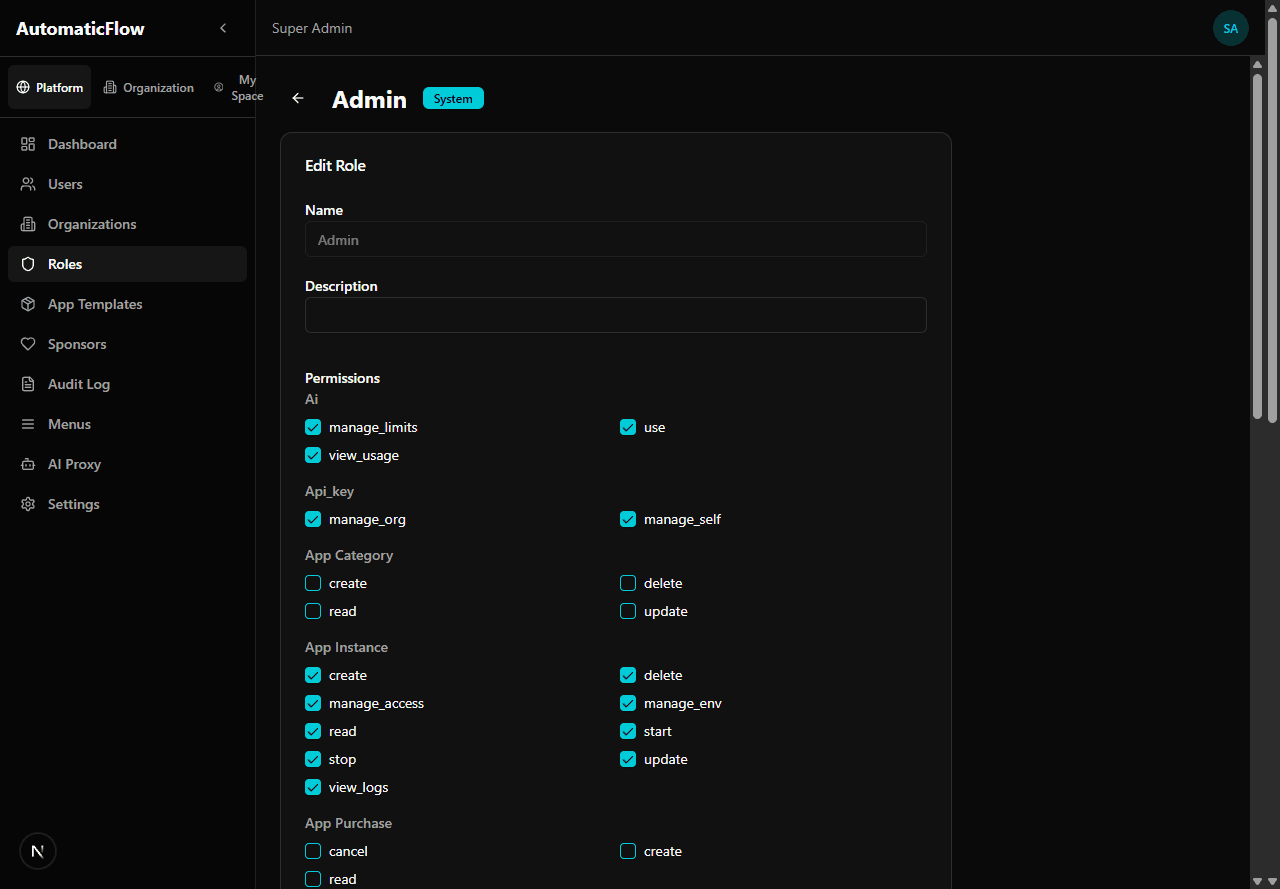Image resolution: width=1280 pixels, height=889 pixels.
Task: Enable App Category update permission
Action: pyautogui.click(x=628, y=611)
